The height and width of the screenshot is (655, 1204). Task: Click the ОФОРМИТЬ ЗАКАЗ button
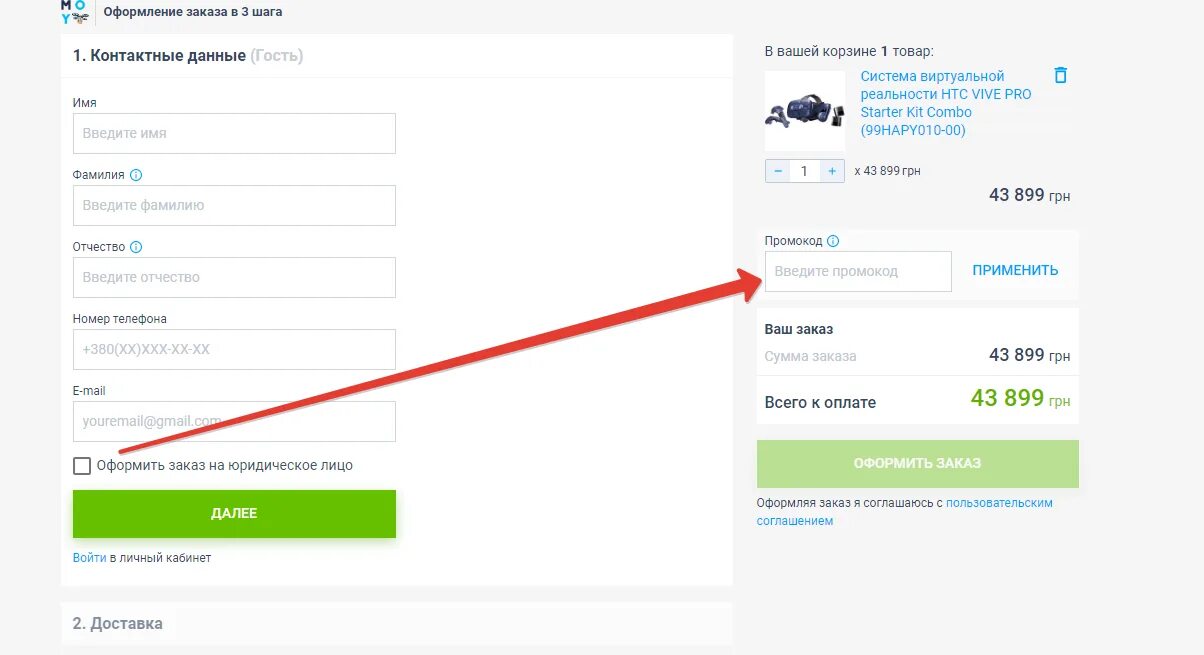pyautogui.click(x=918, y=464)
